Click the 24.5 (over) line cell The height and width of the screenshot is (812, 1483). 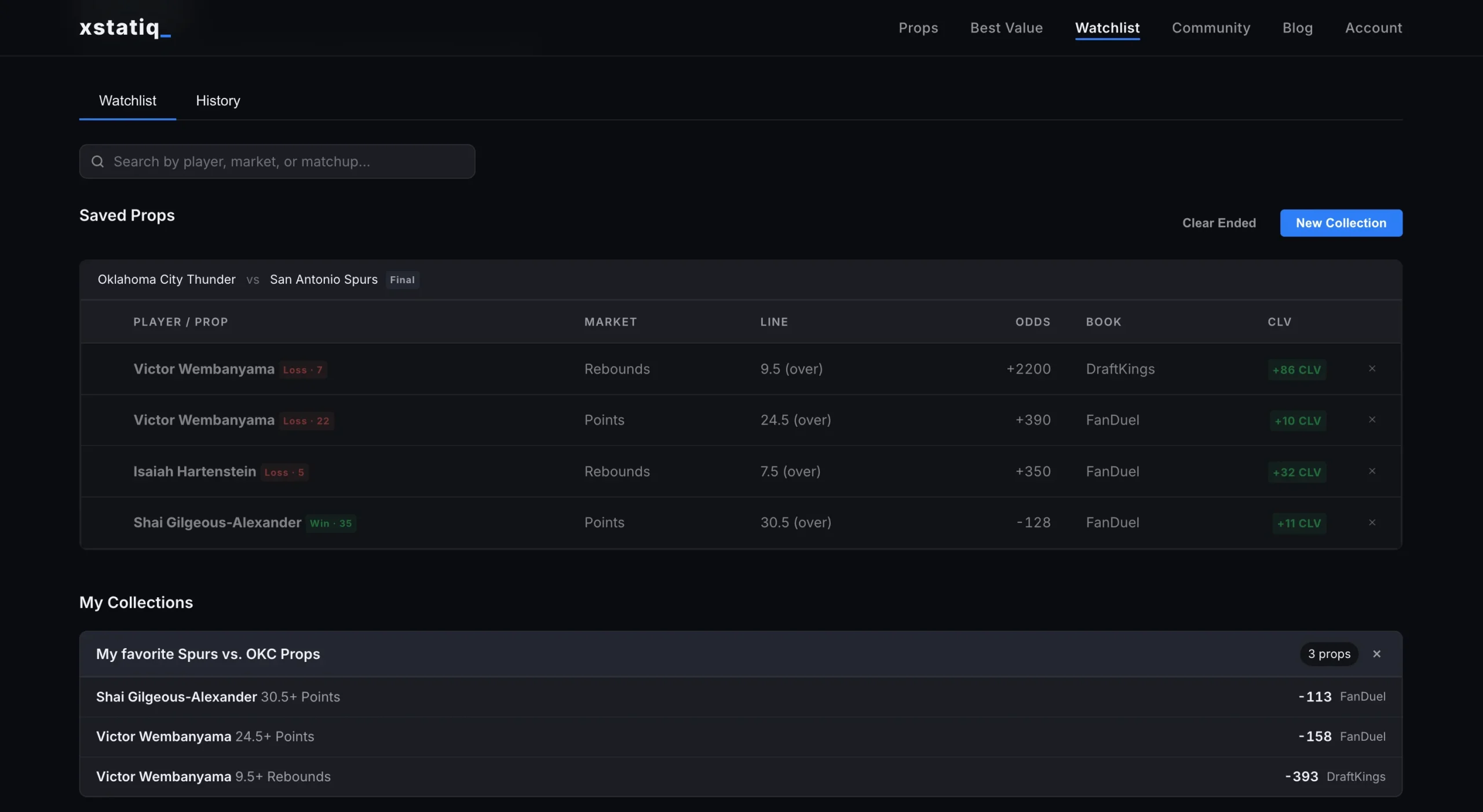tap(795, 420)
